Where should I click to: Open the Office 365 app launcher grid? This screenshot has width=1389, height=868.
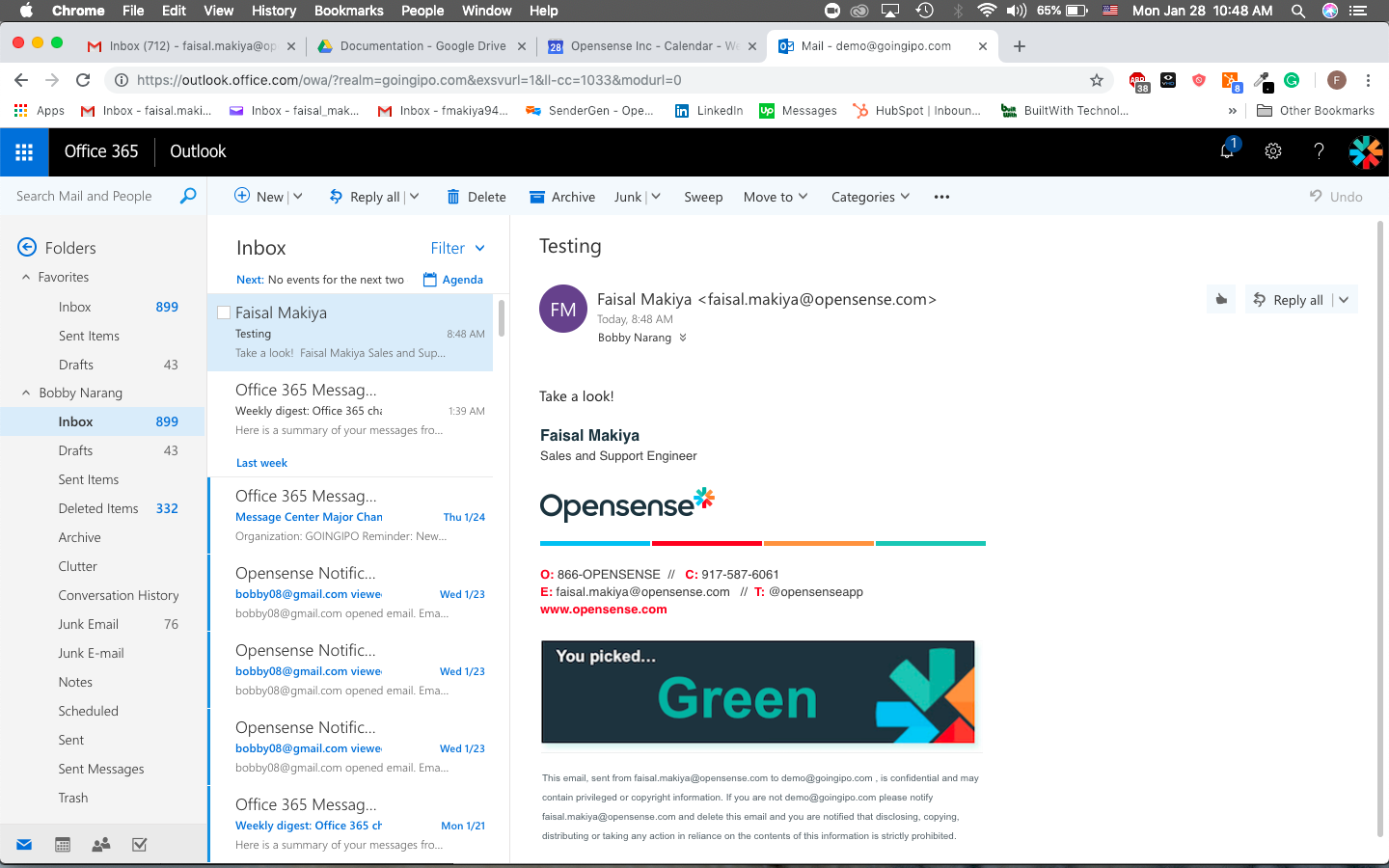pyautogui.click(x=24, y=151)
